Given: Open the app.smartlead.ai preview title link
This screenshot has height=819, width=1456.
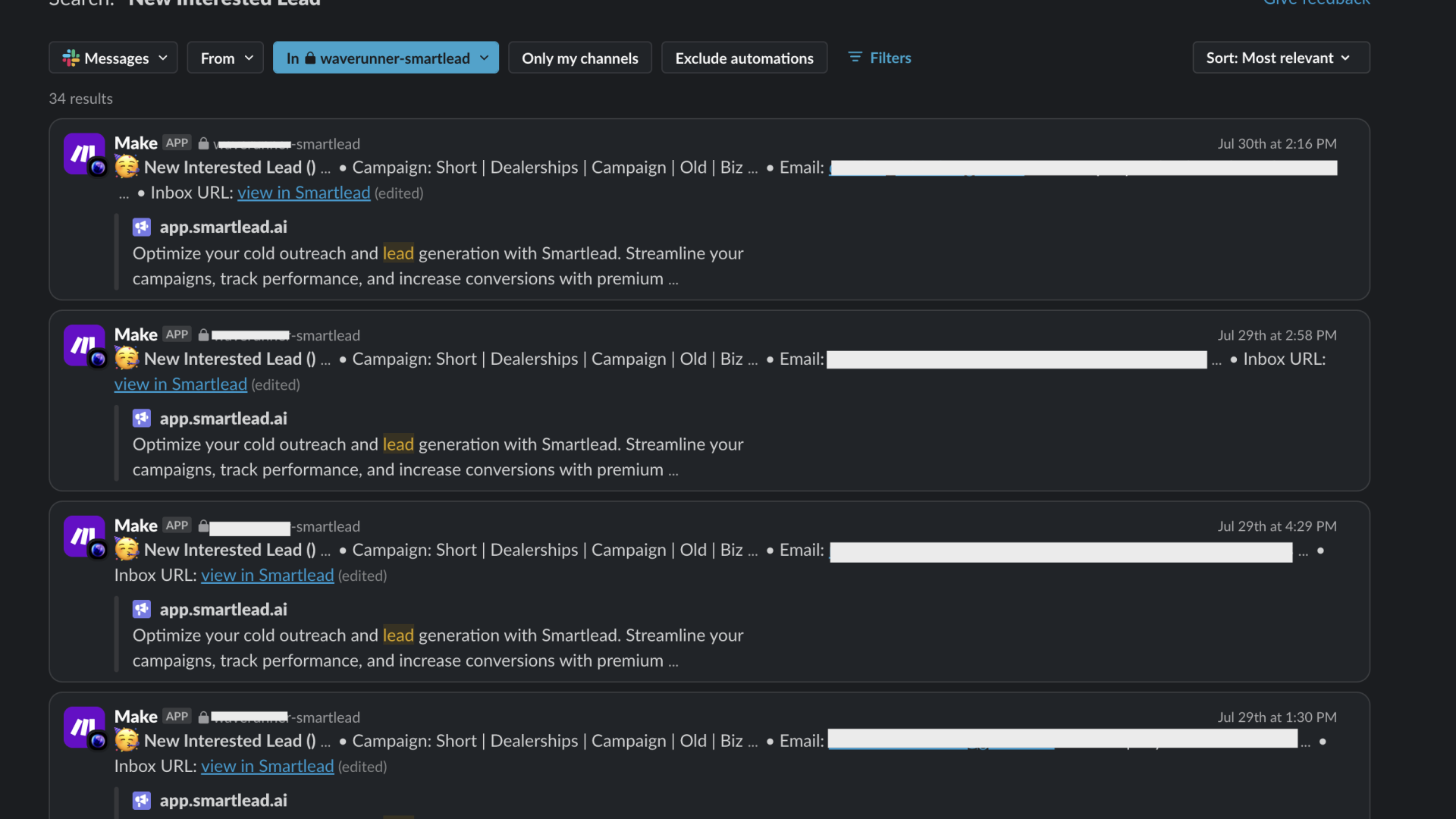Looking at the screenshot, I should (223, 226).
